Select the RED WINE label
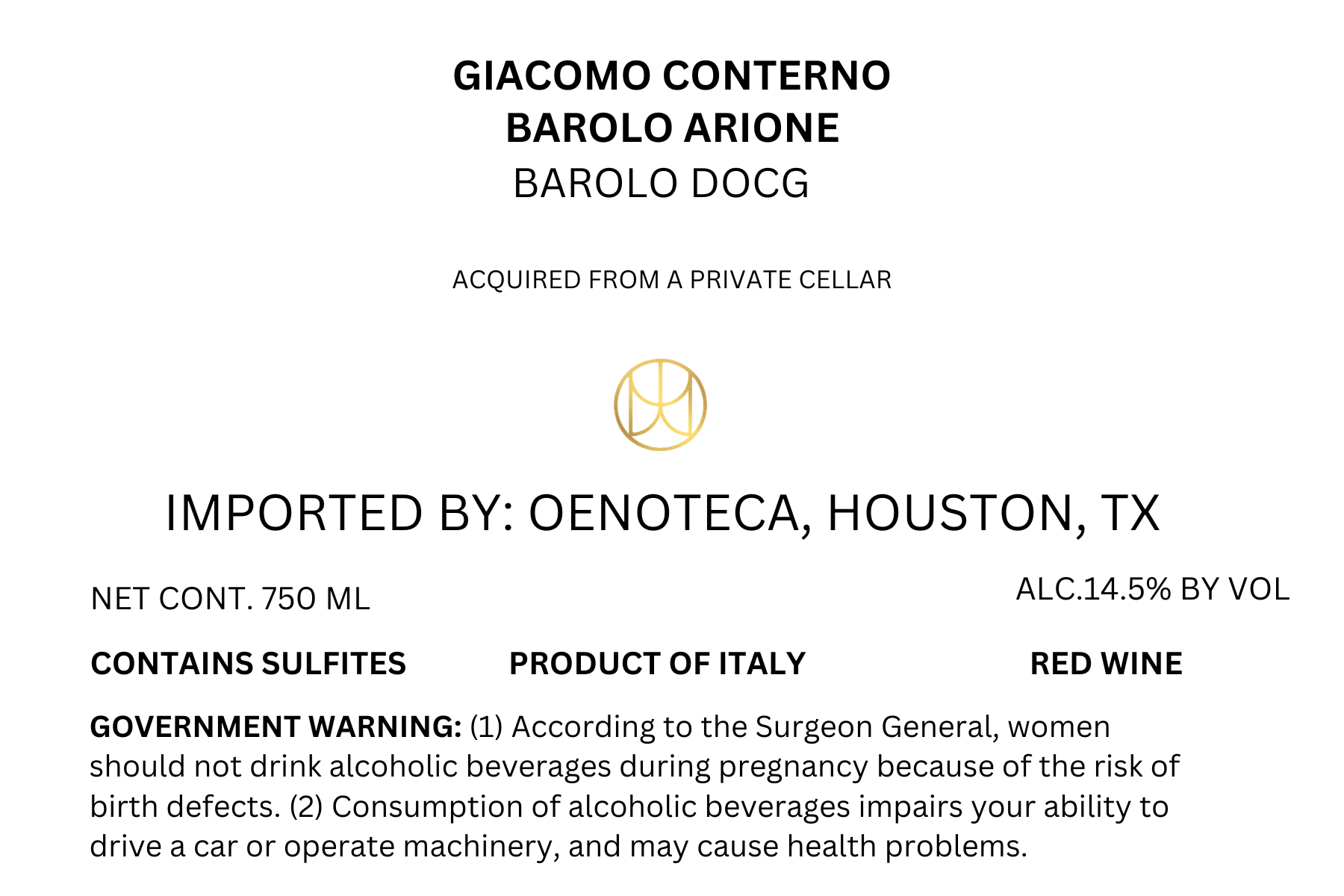 (1106, 664)
